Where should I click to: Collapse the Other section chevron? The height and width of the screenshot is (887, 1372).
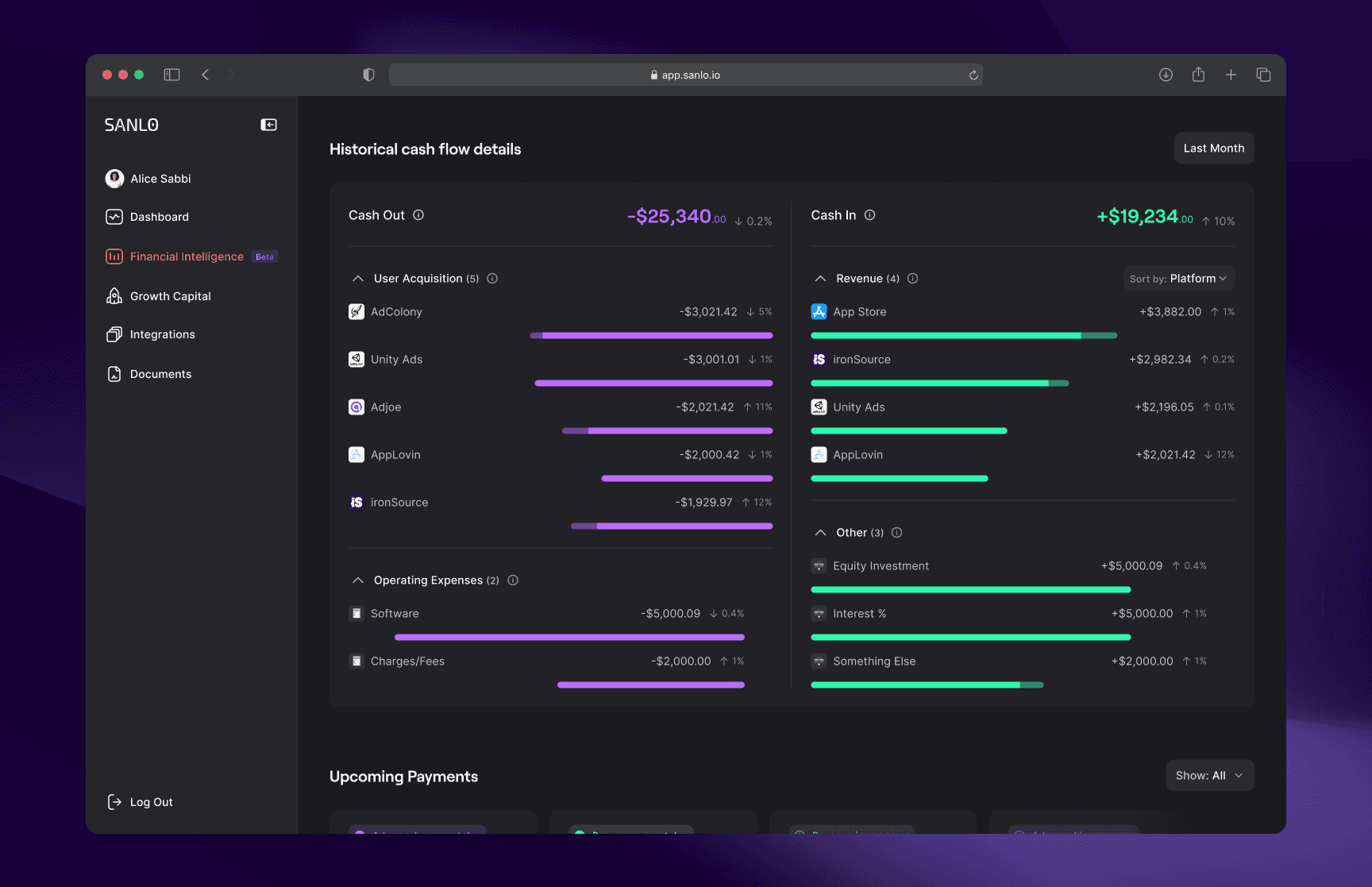point(820,533)
